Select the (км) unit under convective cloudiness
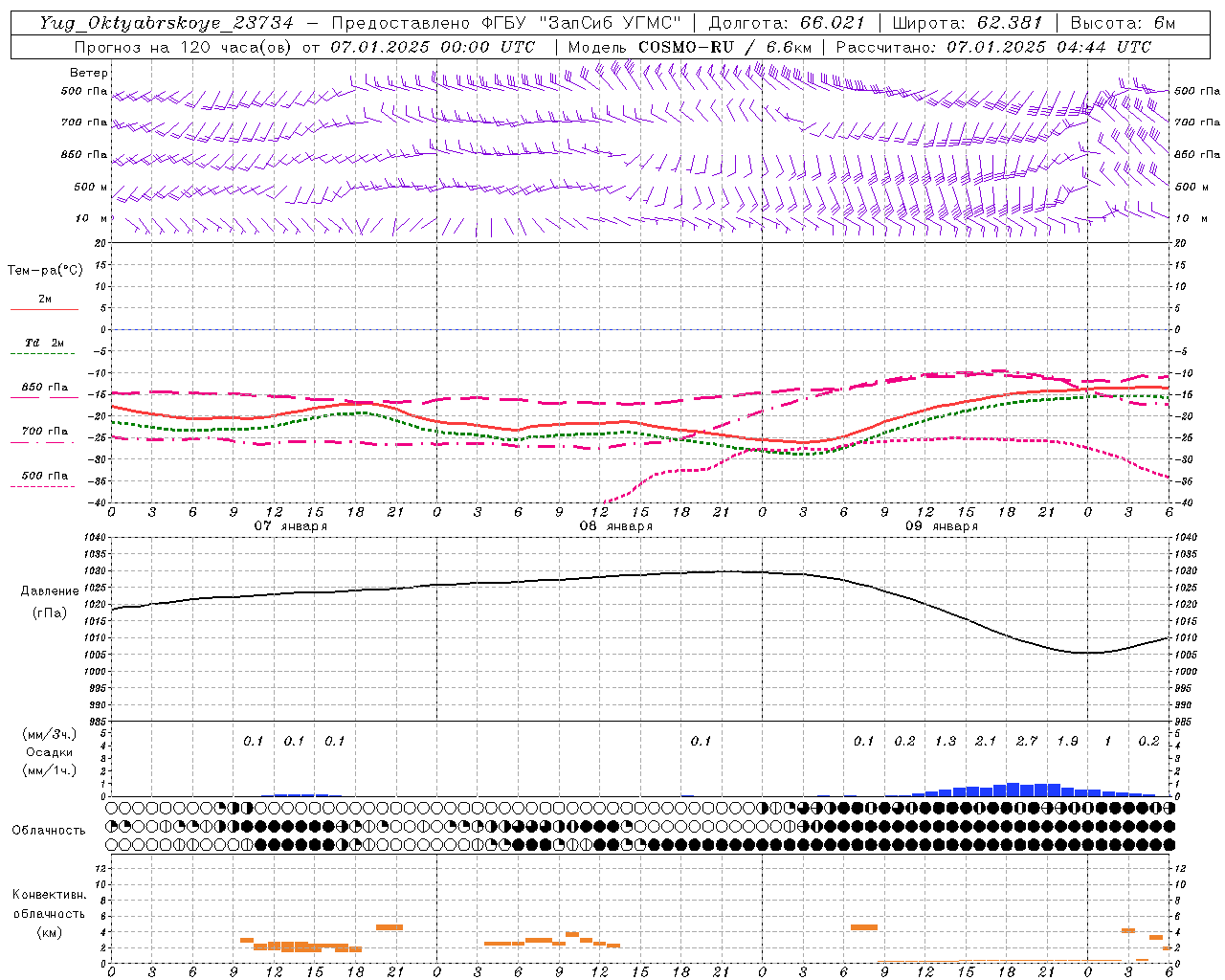Viewport: 1225px width, 980px height. tap(49, 932)
